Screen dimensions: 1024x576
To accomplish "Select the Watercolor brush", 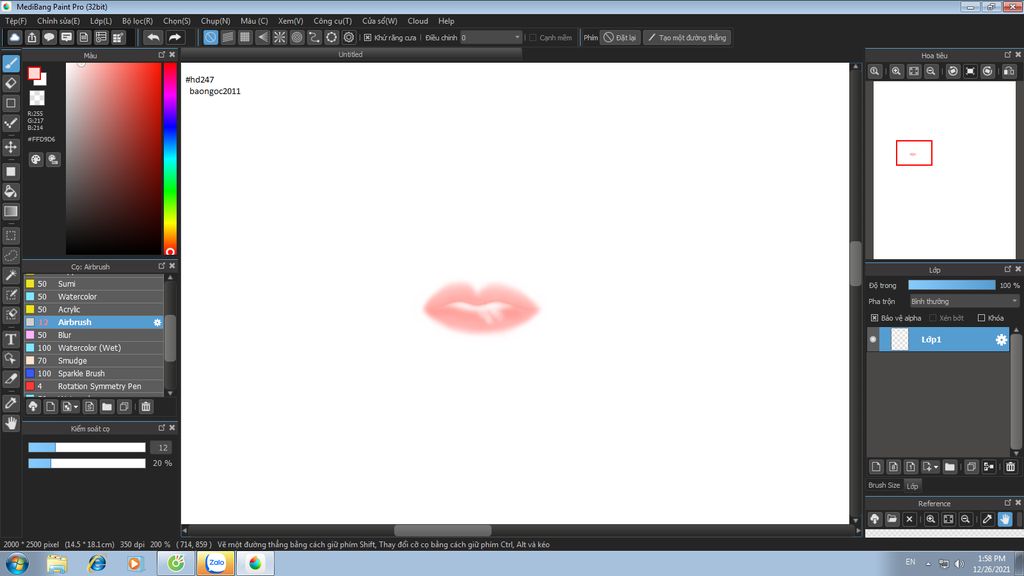I will (94, 296).
